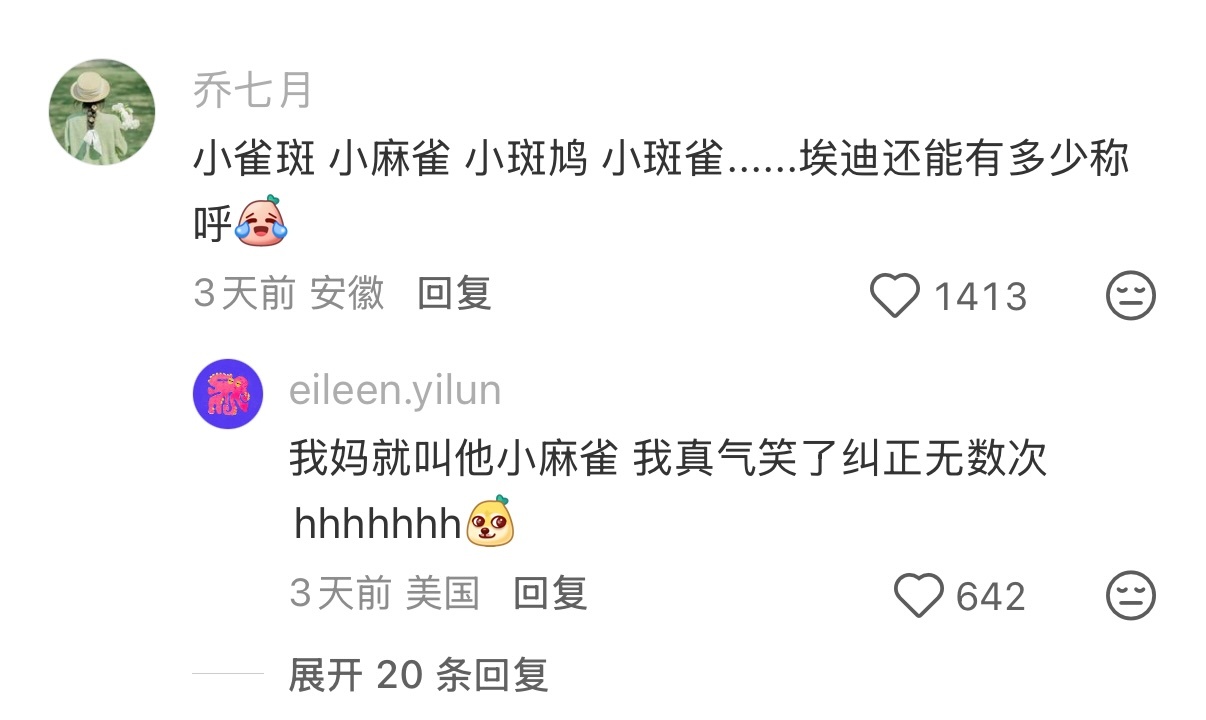Tap the 642 like count
Viewport: 1206px width, 720px height.
(991, 597)
